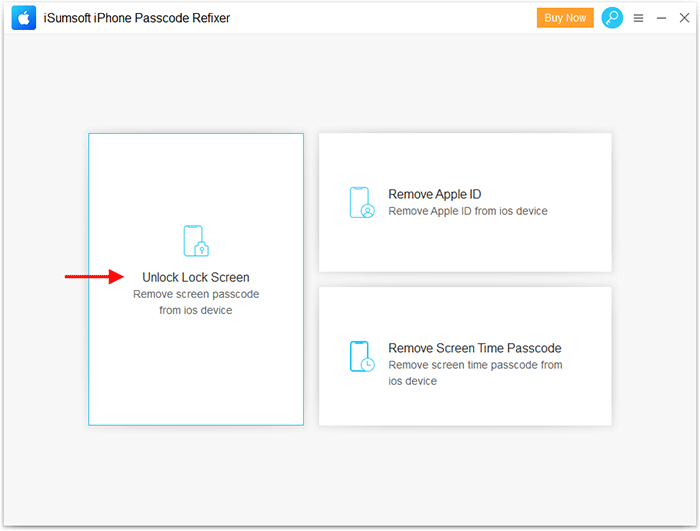Click the phone with user icon
Image resolution: width=700 pixels, height=531 pixels.
[x=362, y=202]
